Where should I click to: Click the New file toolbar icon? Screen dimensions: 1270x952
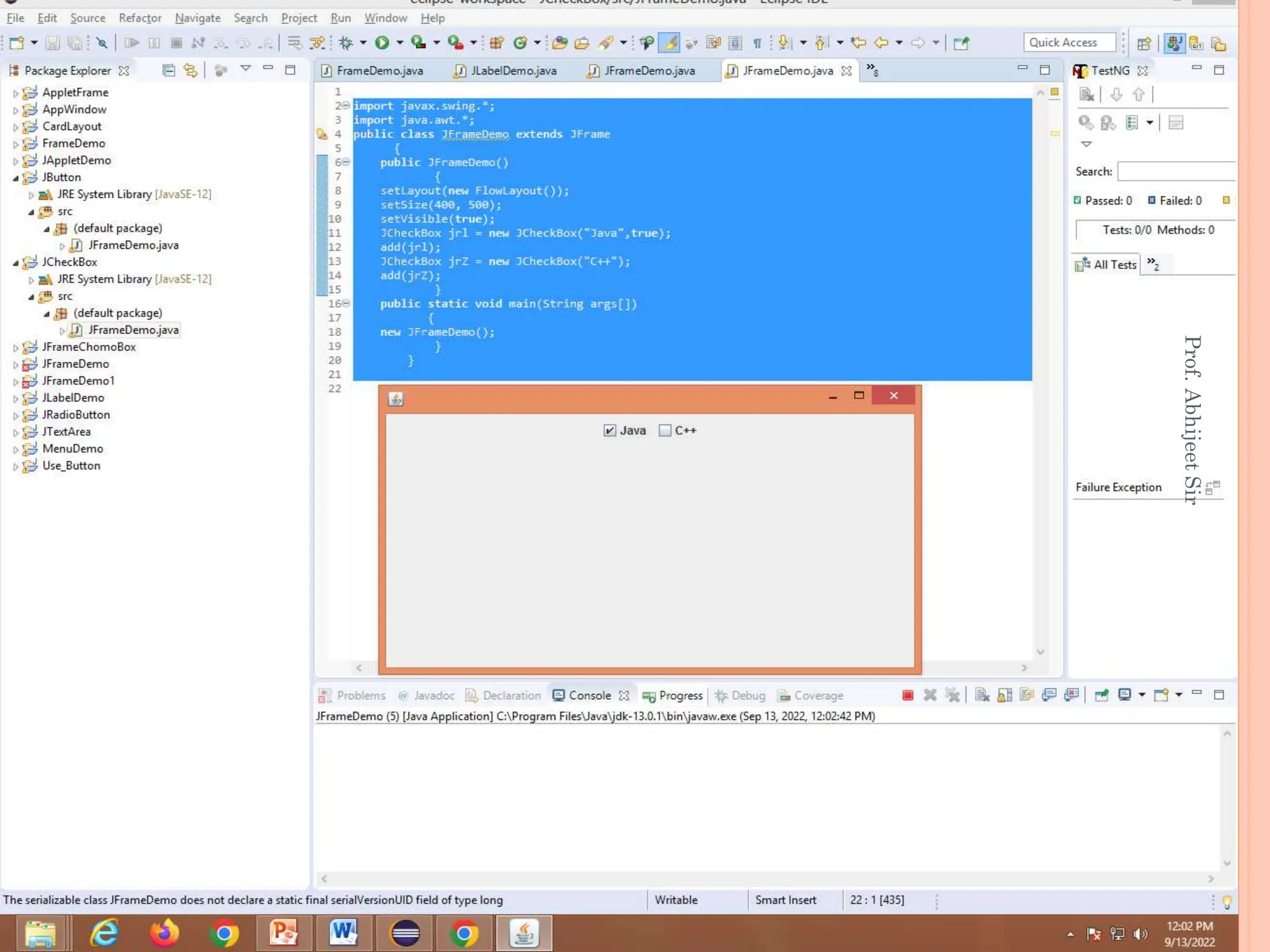pos(17,43)
